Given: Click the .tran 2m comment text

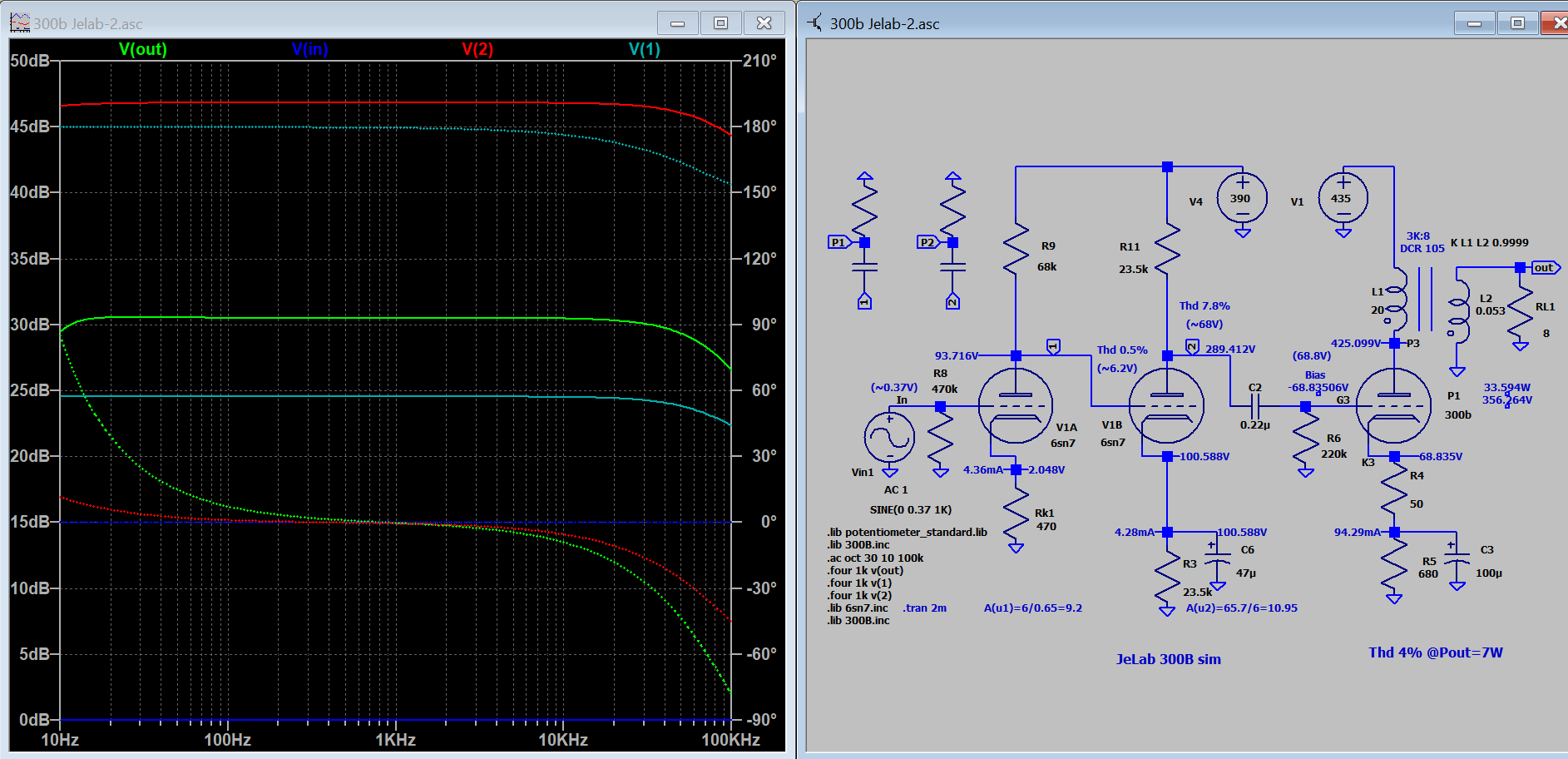Looking at the screenshot, I should pos(924,608).
